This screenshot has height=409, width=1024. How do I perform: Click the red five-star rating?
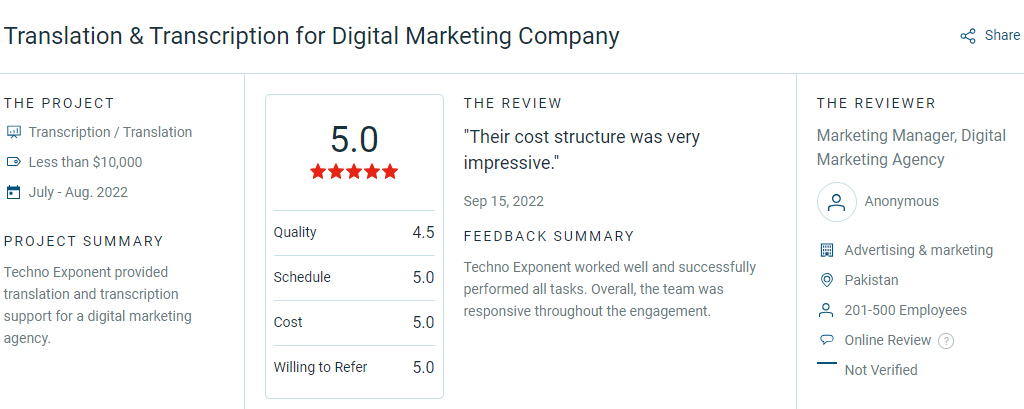[x=354, y=172]
